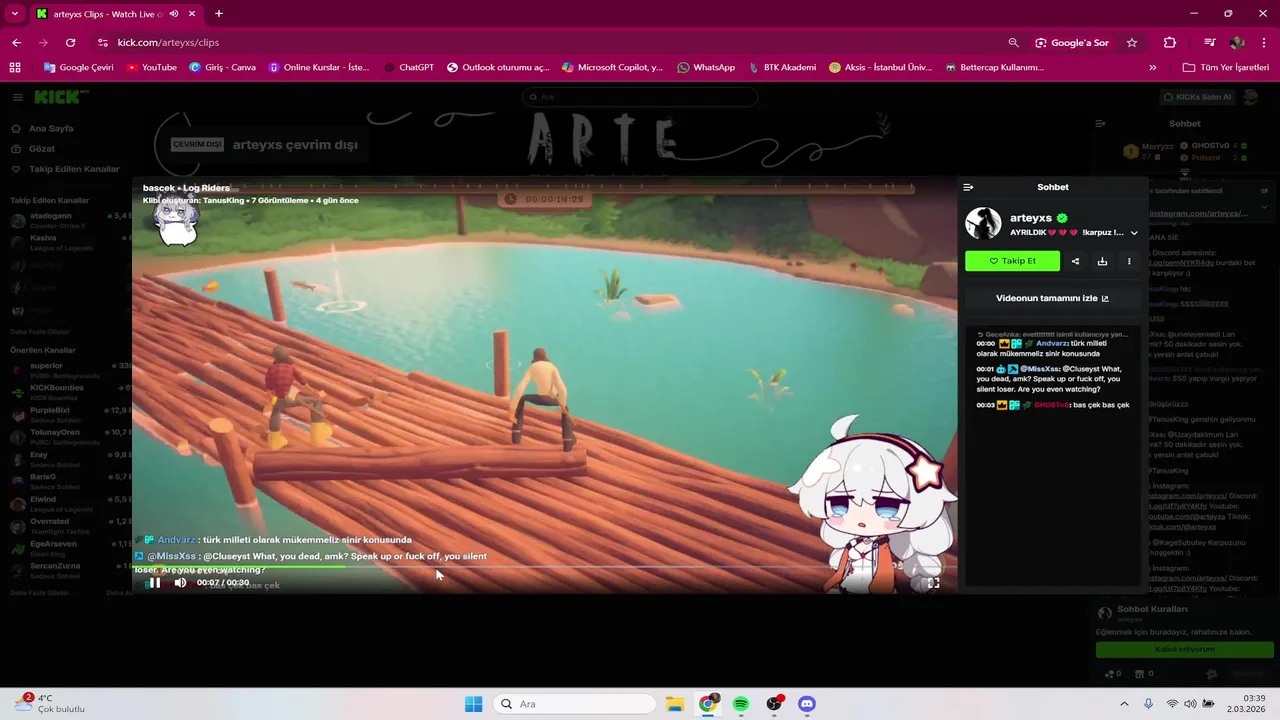Screen dimensions: 1280x720
Task: Download the clip with download icon
Action: click(1102, 261)
